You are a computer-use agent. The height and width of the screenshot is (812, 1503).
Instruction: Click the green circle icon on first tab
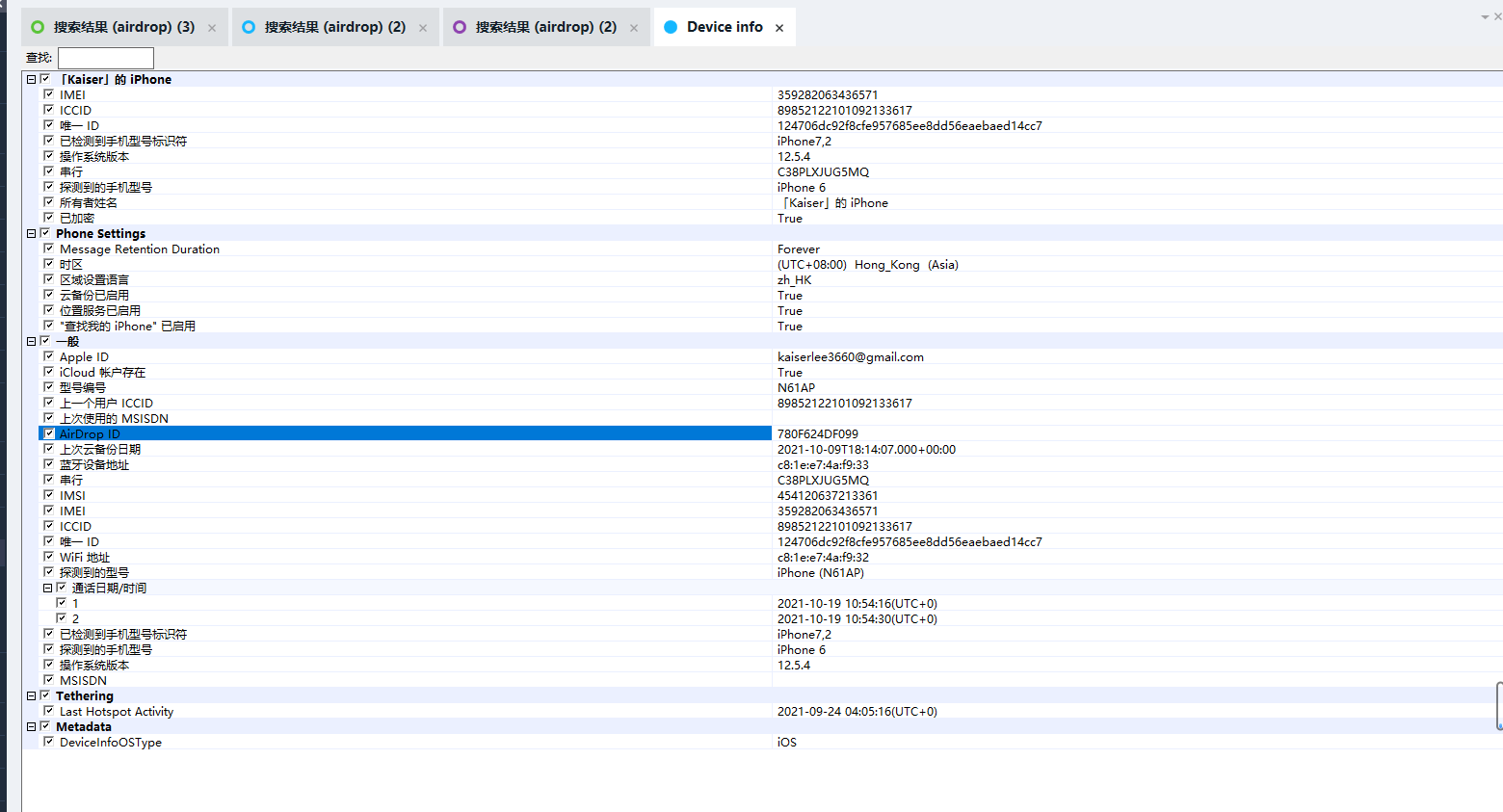(x=38, y=27)
